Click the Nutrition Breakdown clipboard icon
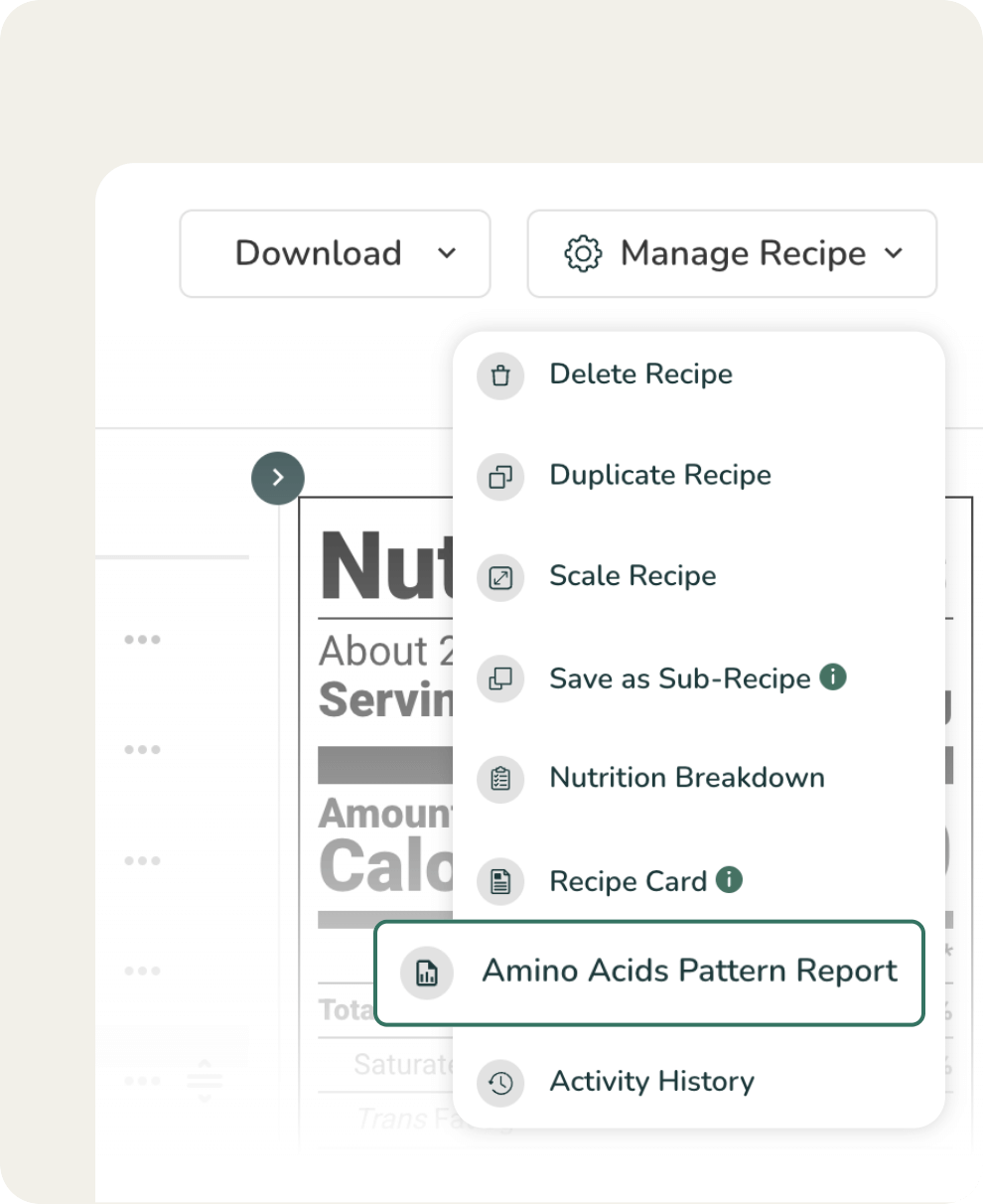Screen dimensions: 983x1204 (x=500, y=779)
